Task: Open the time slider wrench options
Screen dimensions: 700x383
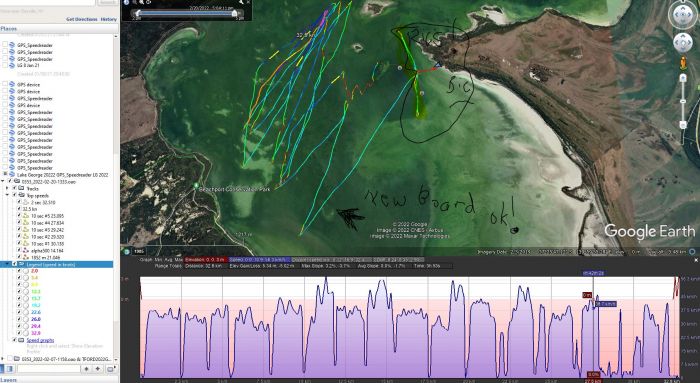Action: (x=241, y=2)
